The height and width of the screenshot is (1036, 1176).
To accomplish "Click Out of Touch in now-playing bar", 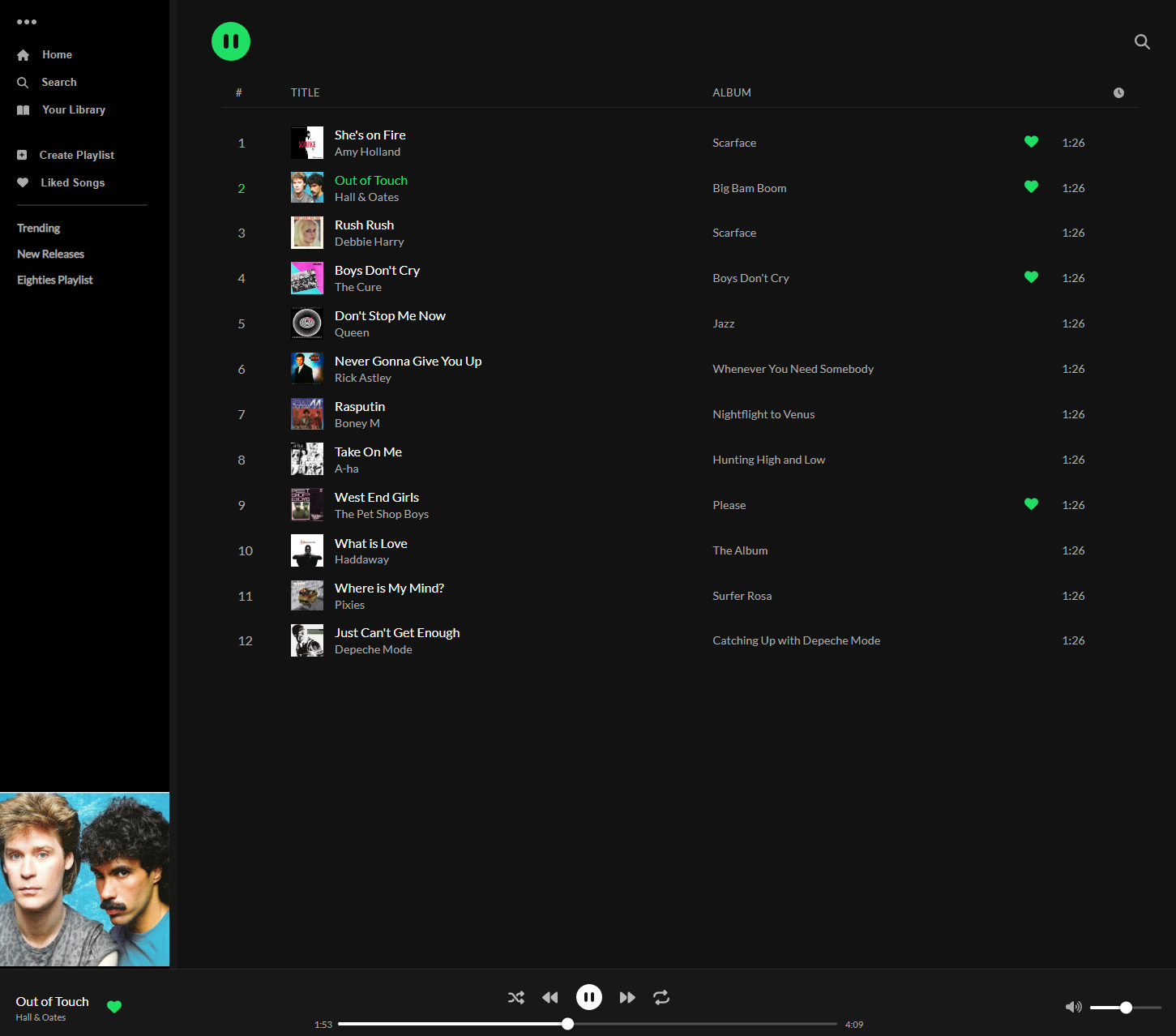I will (52, 1002).
